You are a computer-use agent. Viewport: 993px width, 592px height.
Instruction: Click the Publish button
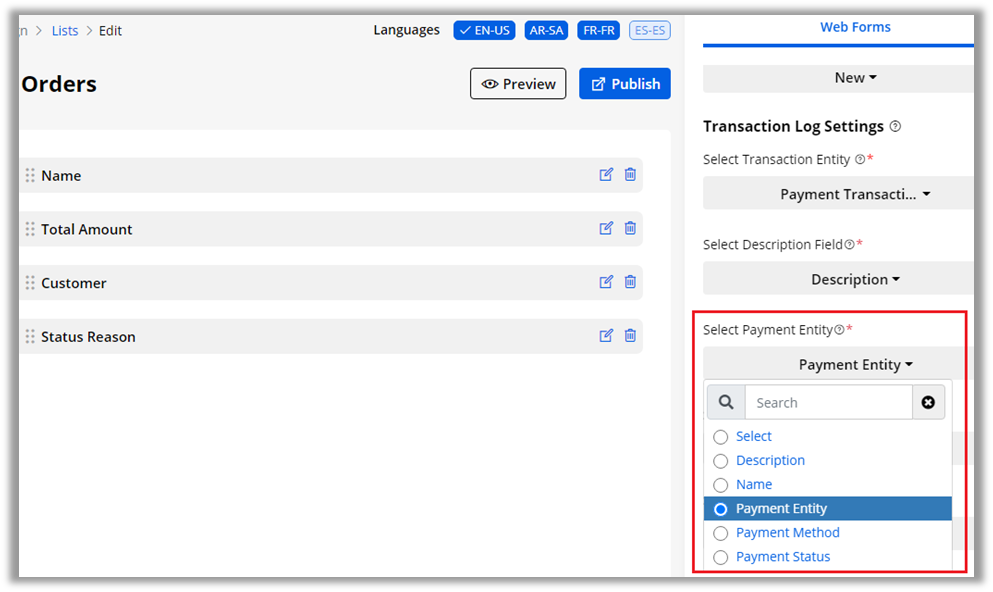[624, 84]
